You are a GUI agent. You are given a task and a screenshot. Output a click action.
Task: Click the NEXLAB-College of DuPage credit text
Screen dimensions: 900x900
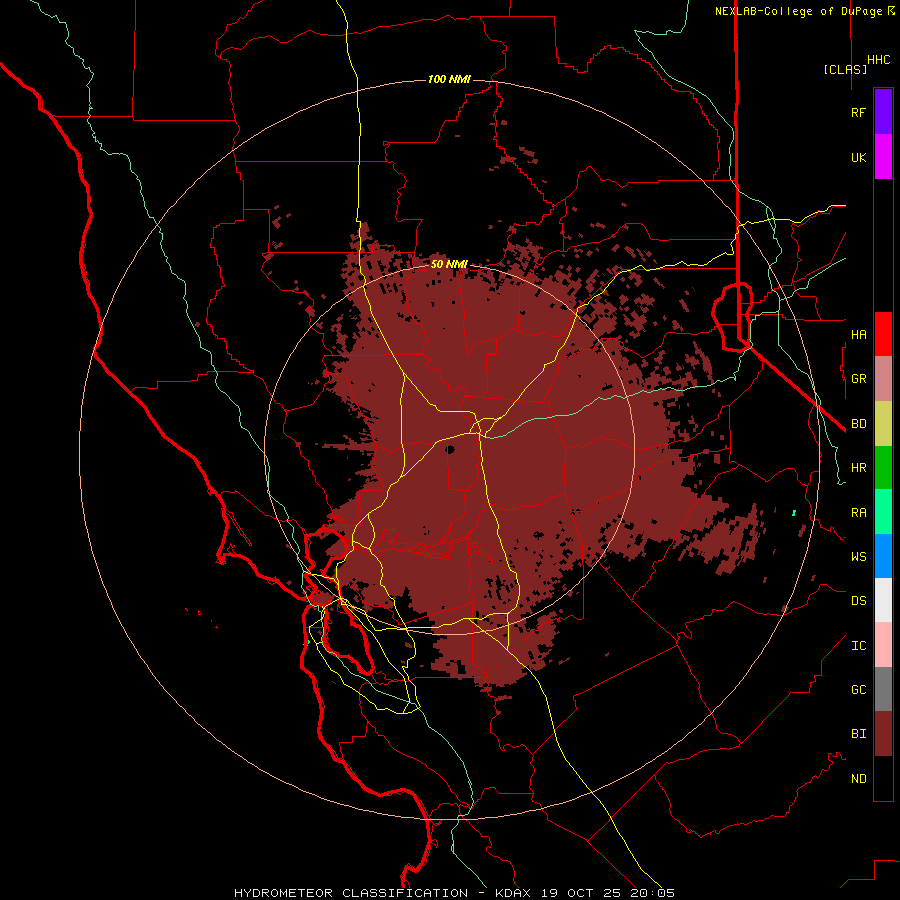[798, 11]
